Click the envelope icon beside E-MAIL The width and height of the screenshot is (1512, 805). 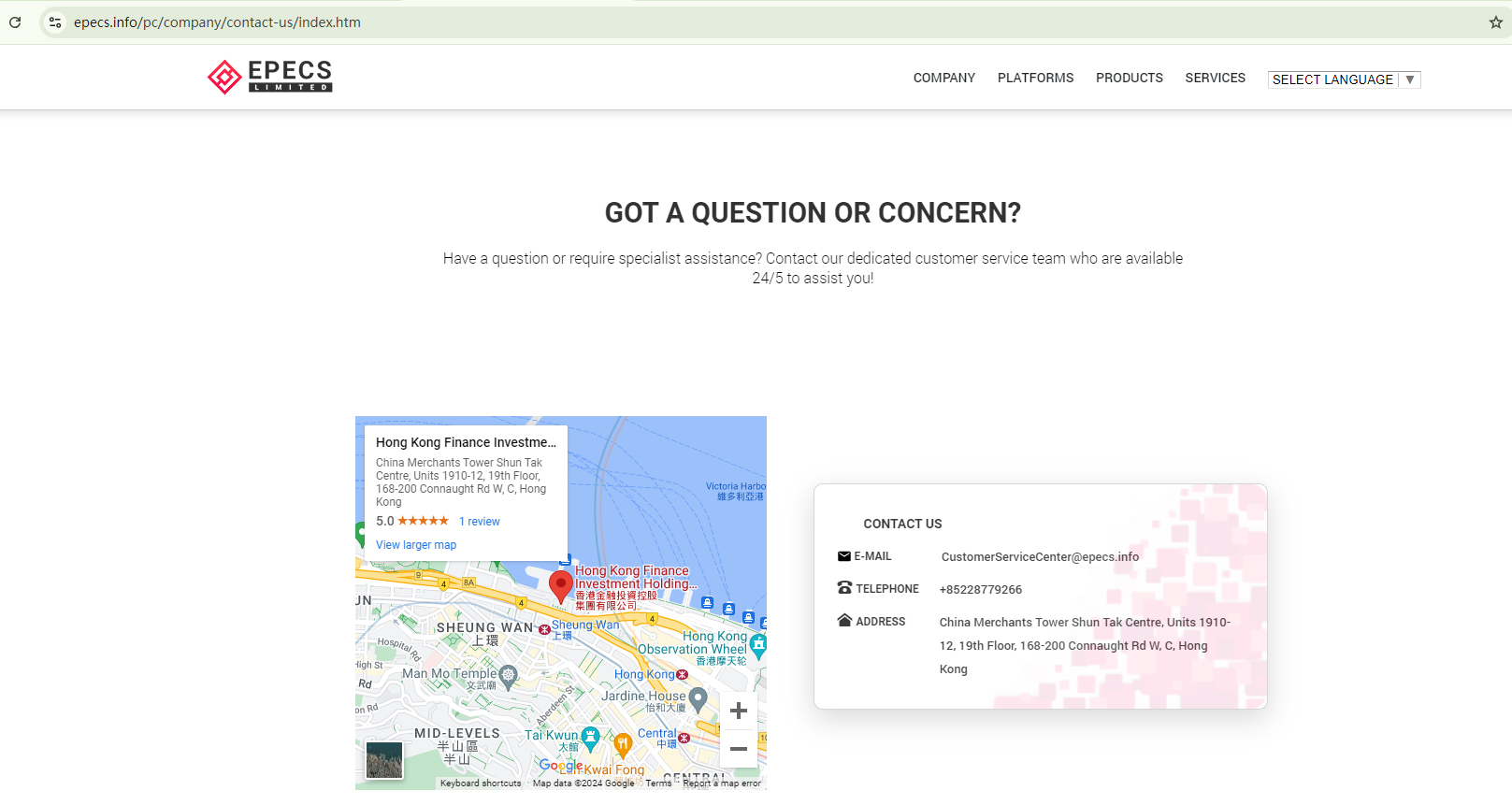coord(844,556)
